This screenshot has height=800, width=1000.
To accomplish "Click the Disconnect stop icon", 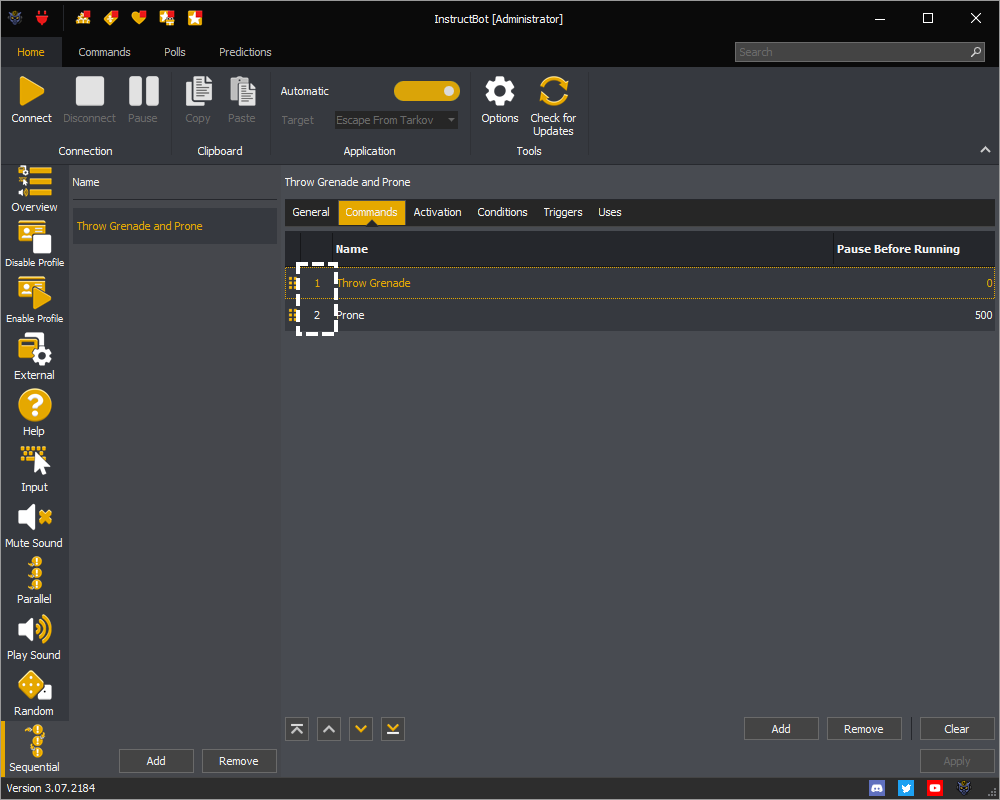I will (89, 91).
